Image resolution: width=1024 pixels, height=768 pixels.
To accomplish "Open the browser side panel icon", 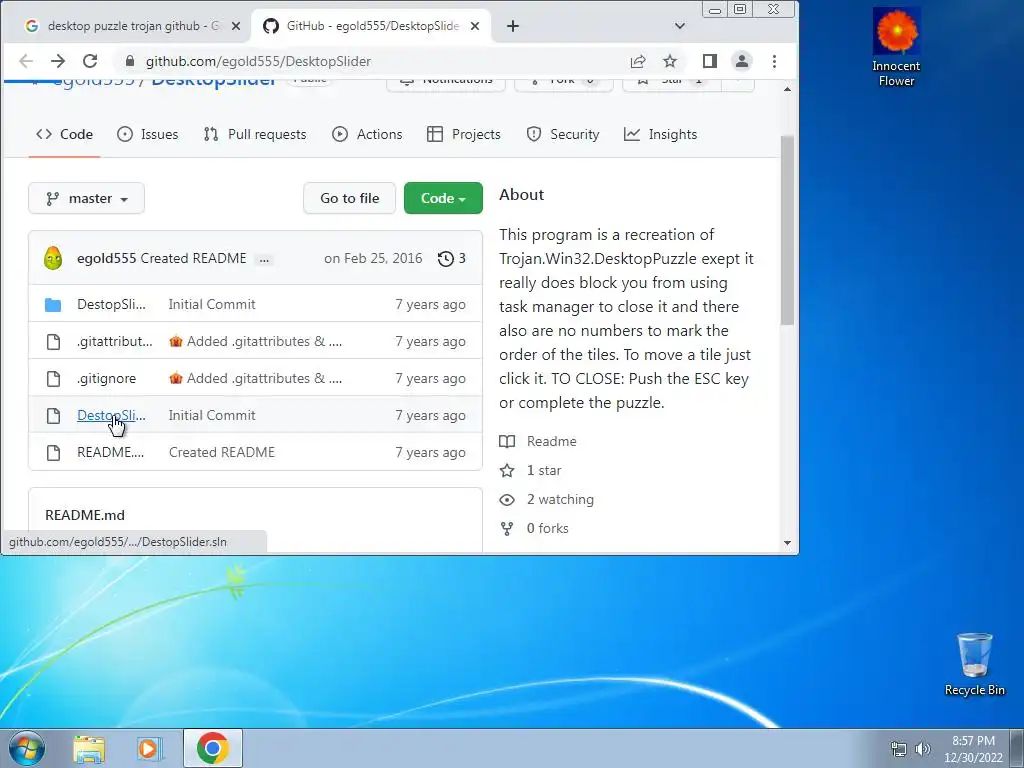I will (x=710, y=61).
